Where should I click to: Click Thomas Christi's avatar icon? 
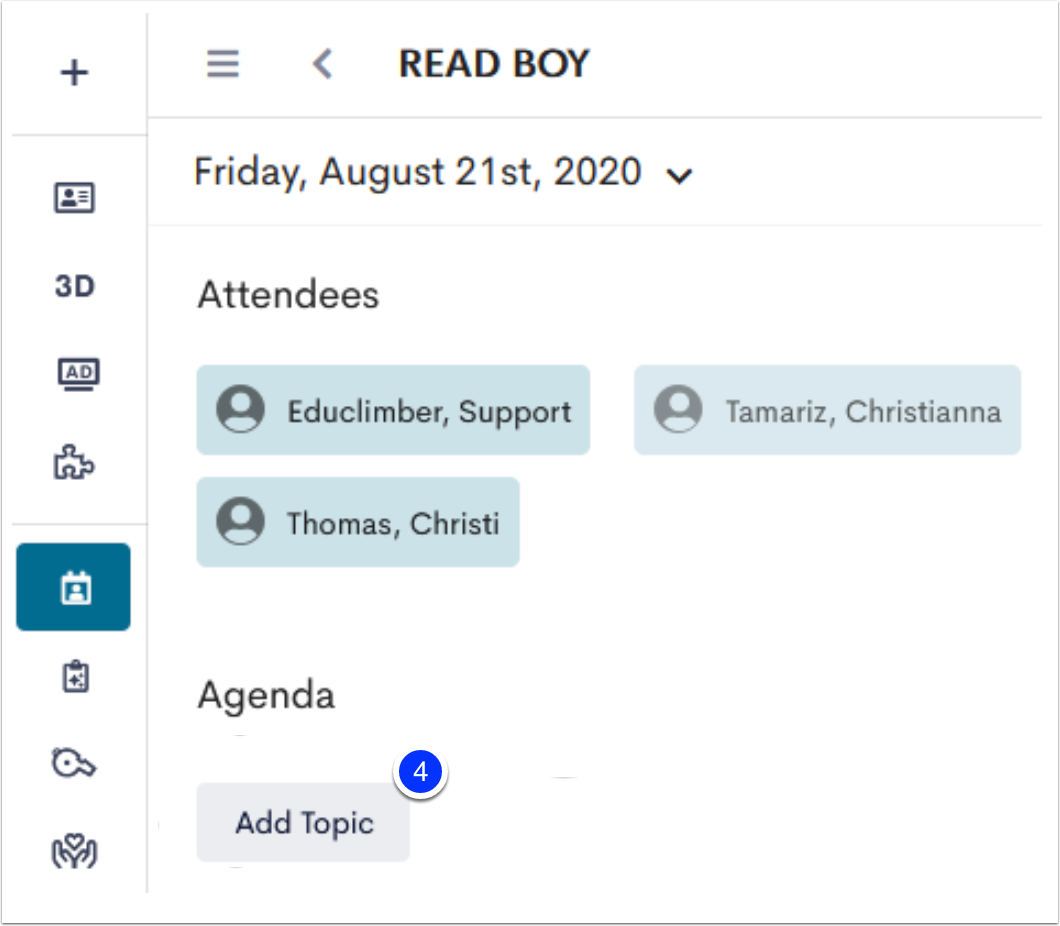[x=241, y=521]
